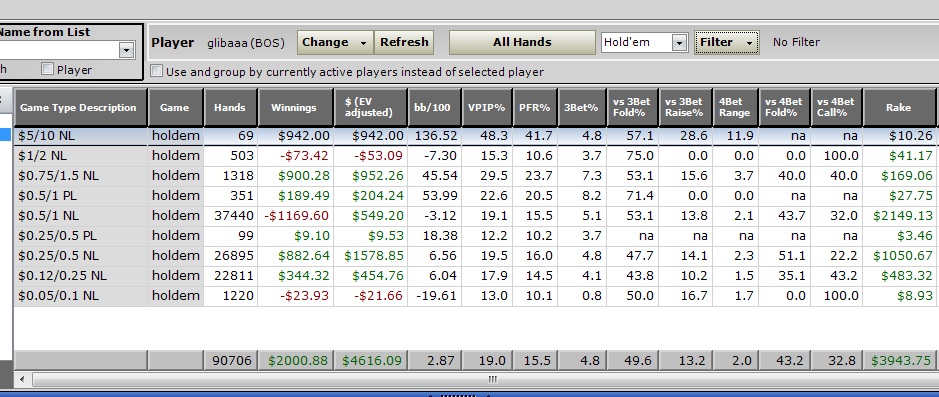Click the 37440 hands cell
This screenshot has width=939, height=397.
point(231,216)
